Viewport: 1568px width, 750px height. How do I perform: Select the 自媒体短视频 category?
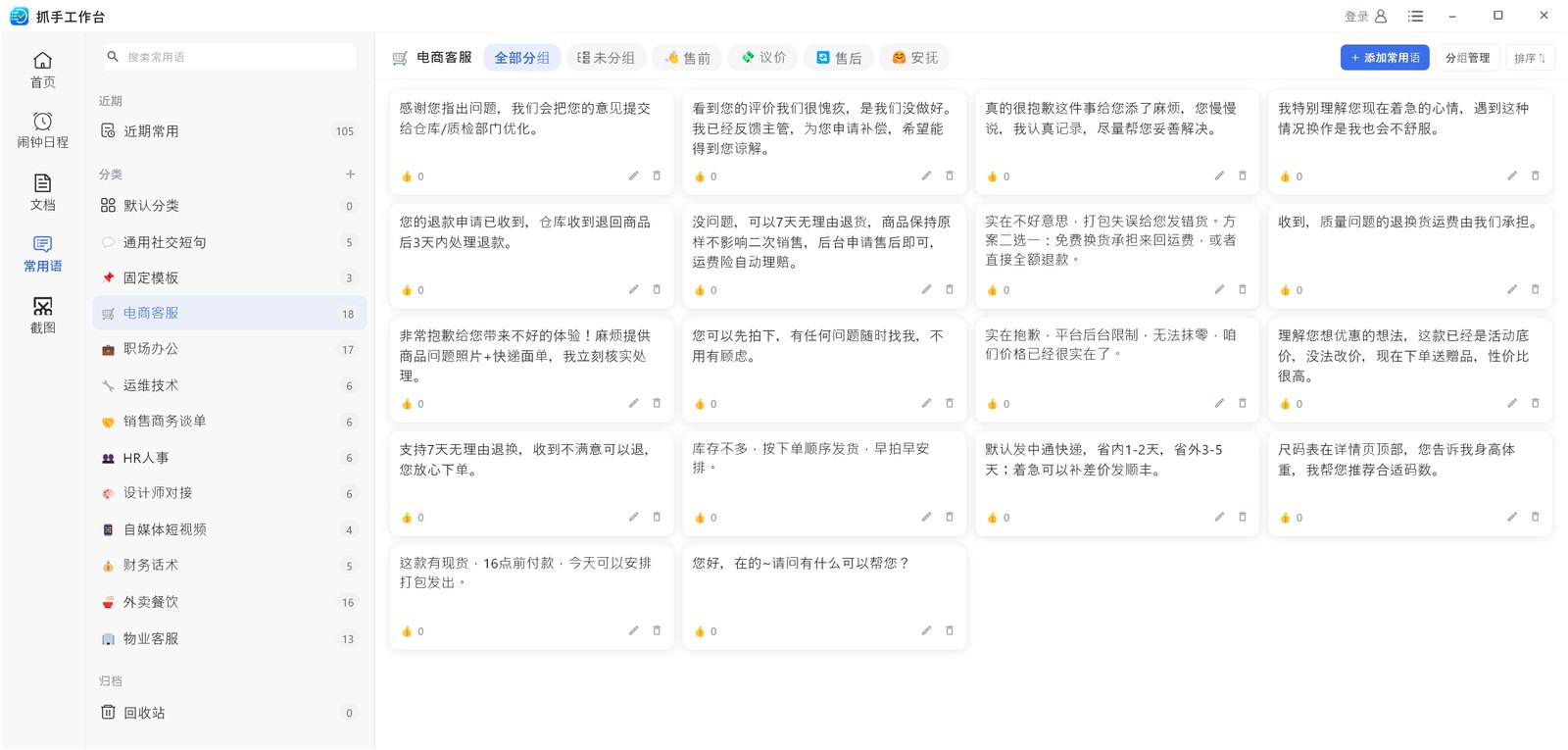(x=230, y=529)
